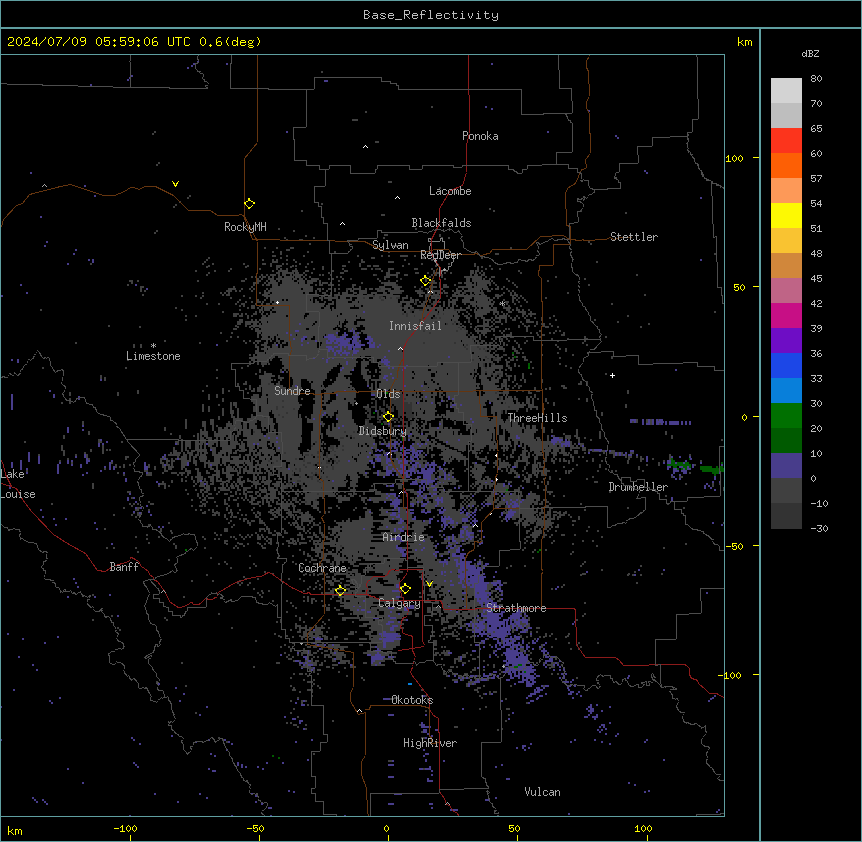Click the ThreeHills label

[537, 418]
